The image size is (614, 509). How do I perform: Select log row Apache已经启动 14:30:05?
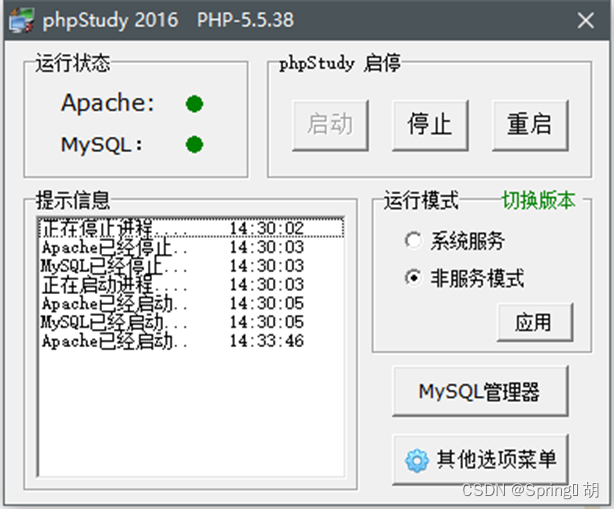pyautogui.click(x=191, y=303)
